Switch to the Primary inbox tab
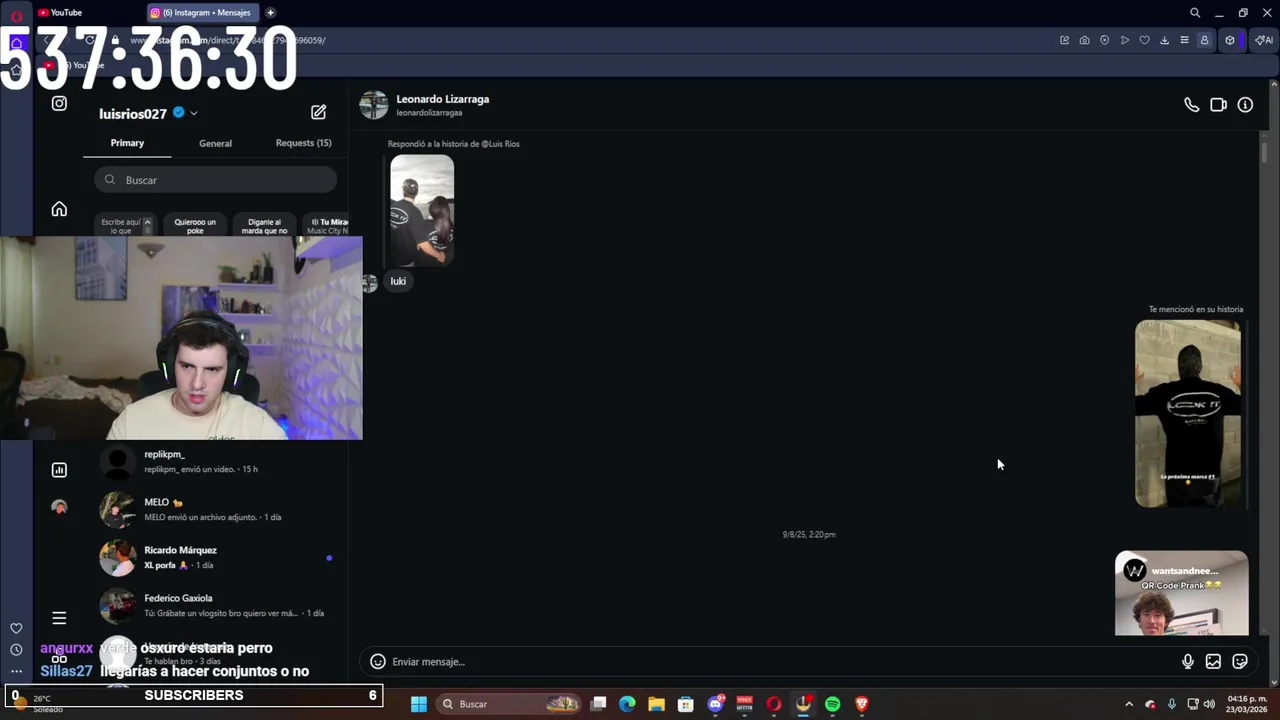This screenshot has width=1280, height=720. (127, 143)
